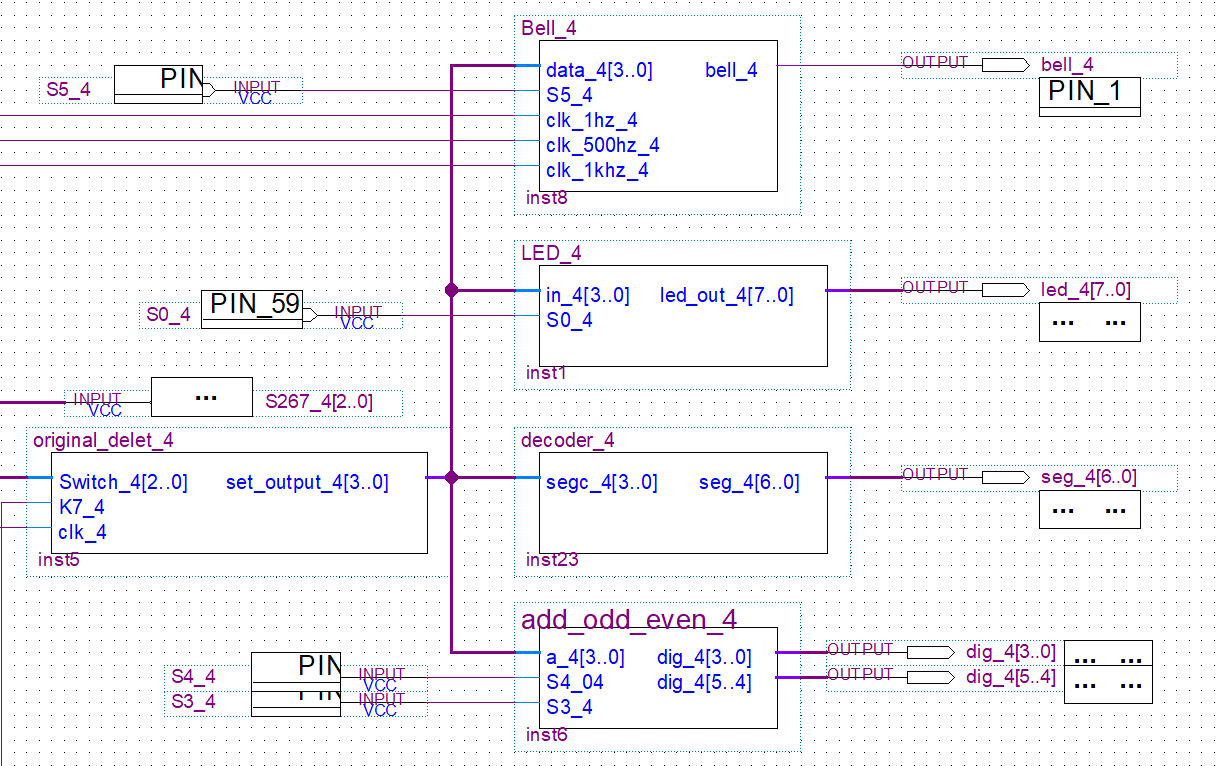Select the seg_4[6..0] output pin name
Image resolution: width=1218 pixels, height=766 pixels.
tap(1089, 477)
